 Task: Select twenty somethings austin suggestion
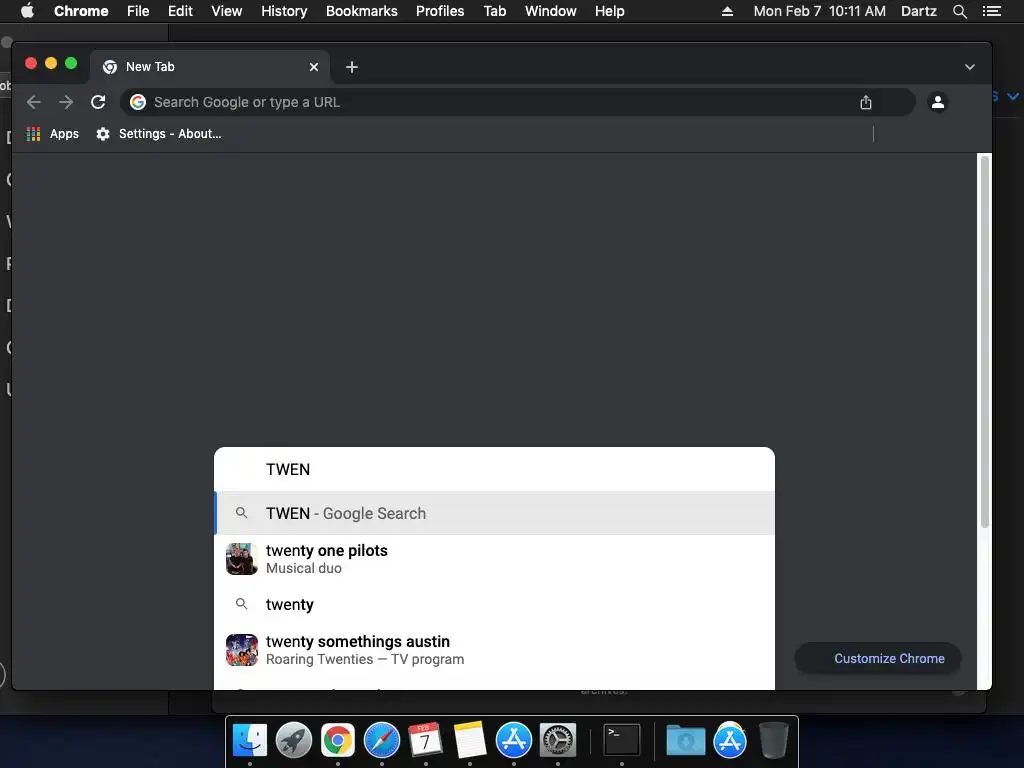(x=494, y=650)
